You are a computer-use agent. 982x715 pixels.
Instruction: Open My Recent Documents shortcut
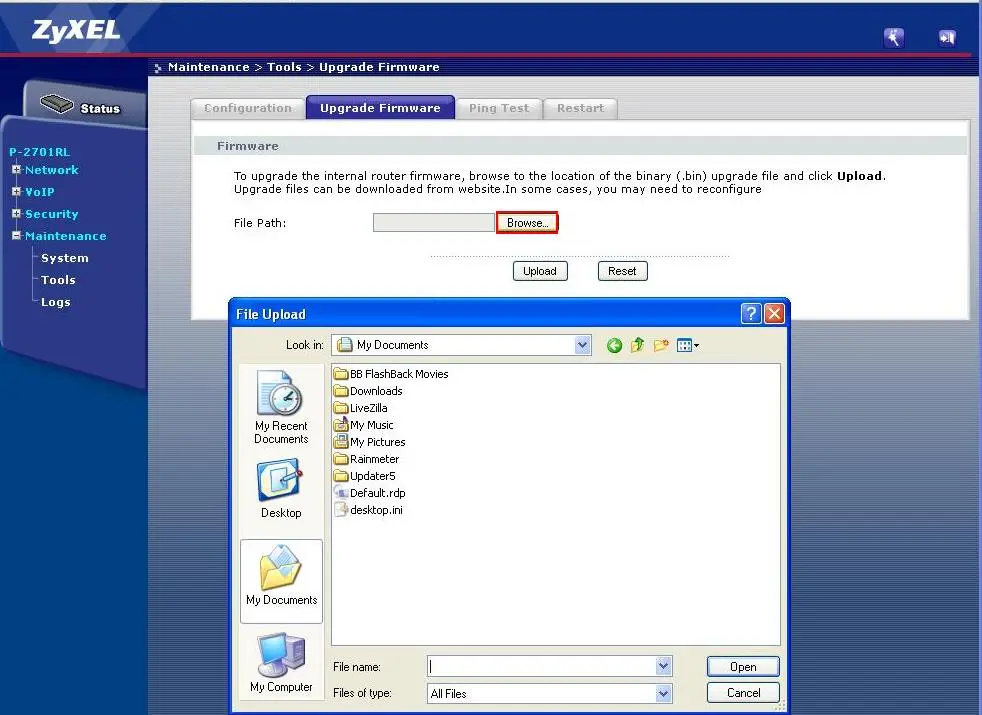(281, 407)
